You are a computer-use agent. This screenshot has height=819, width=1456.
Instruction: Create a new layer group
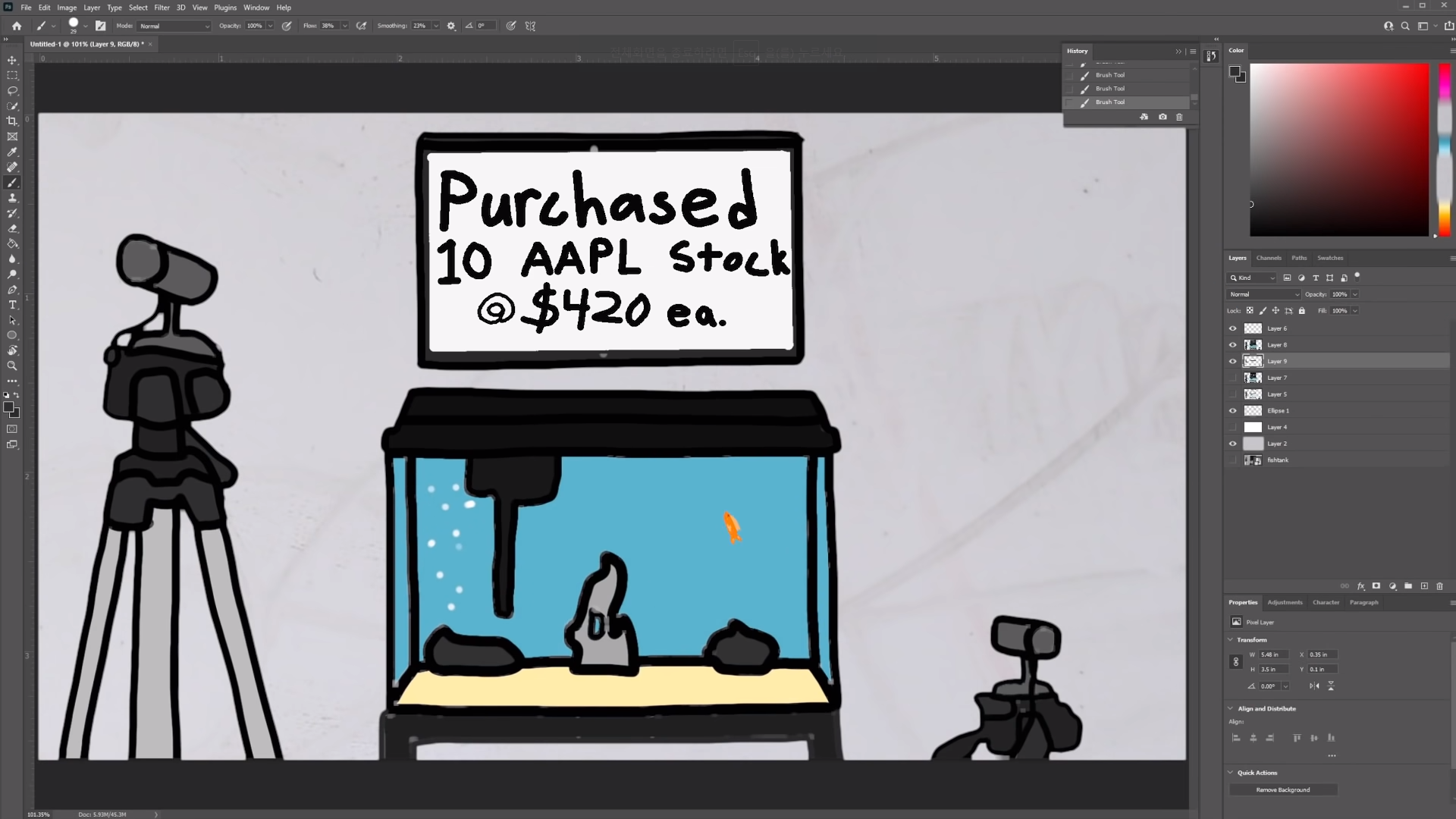tap(1408, 586)
